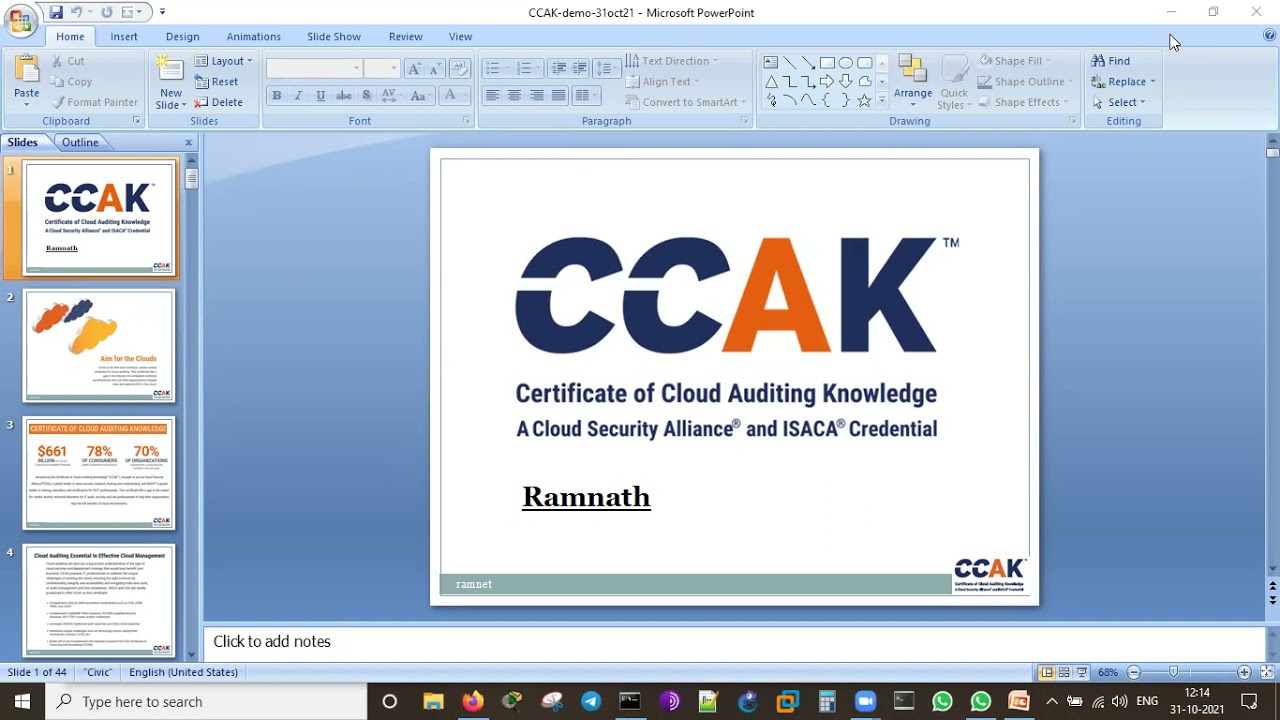Screen dimensions: 1280x720
Task: Center the text
Action: coord(514,96)
